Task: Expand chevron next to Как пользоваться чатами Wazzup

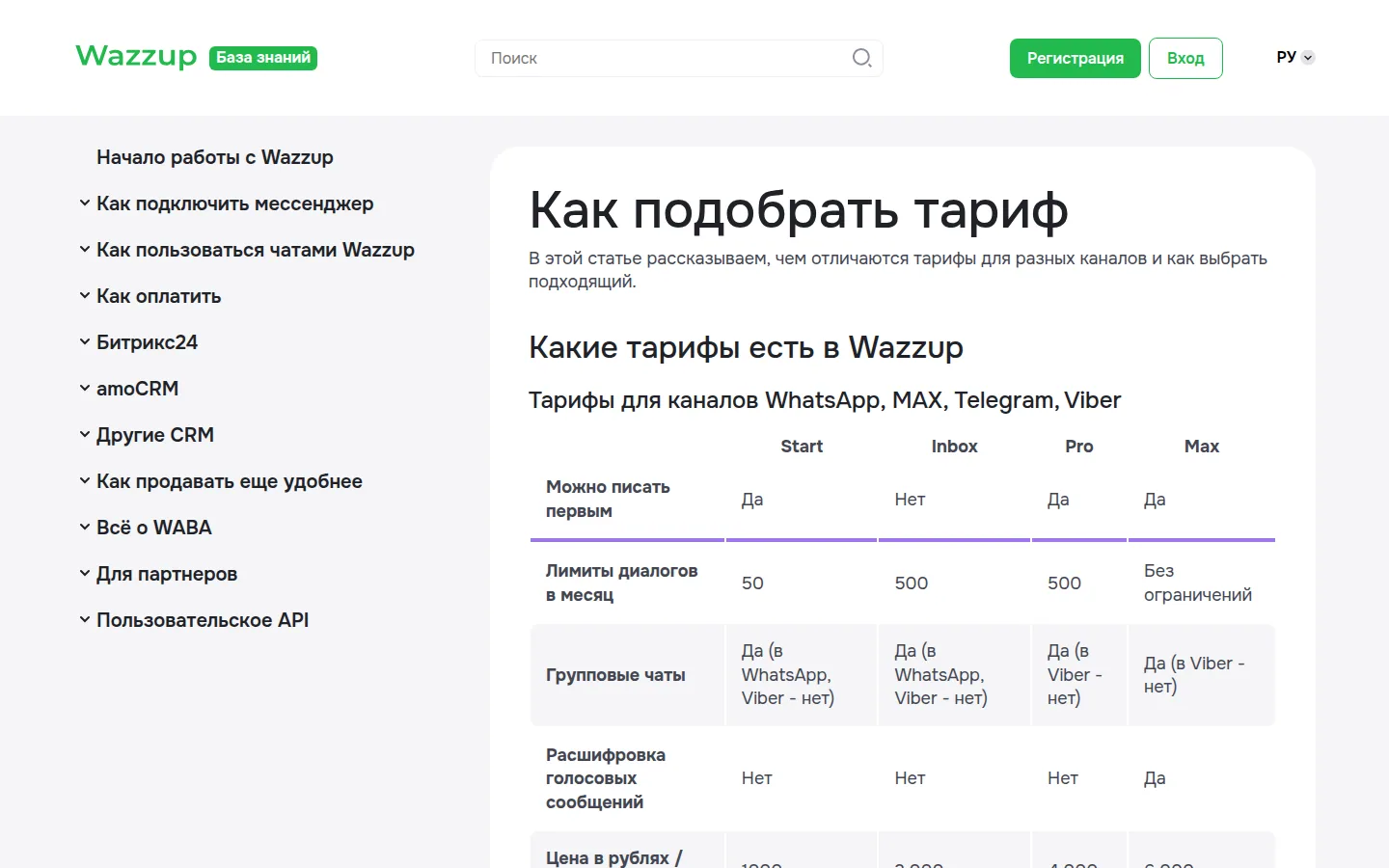Action: click(85, 250)
